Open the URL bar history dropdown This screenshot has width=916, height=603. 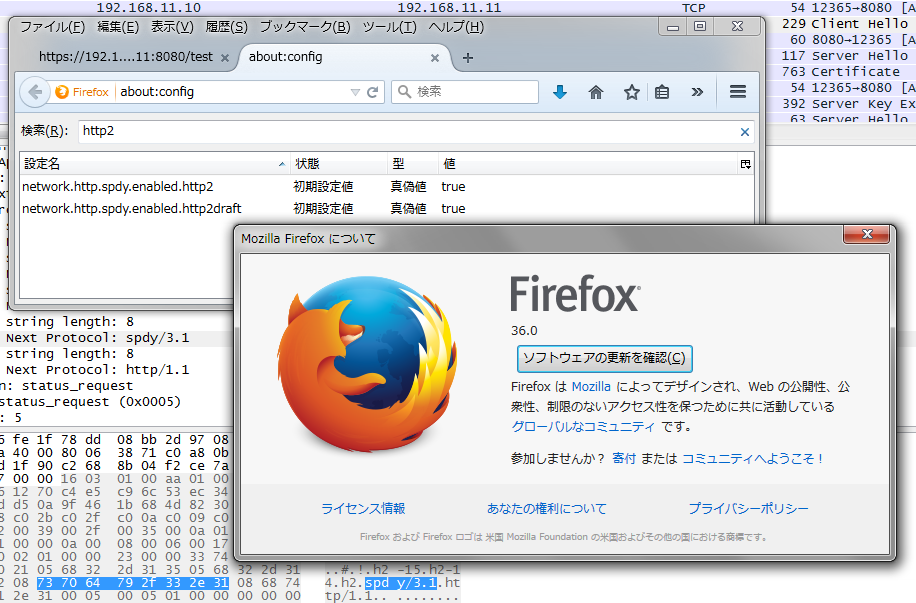[355, 92]
